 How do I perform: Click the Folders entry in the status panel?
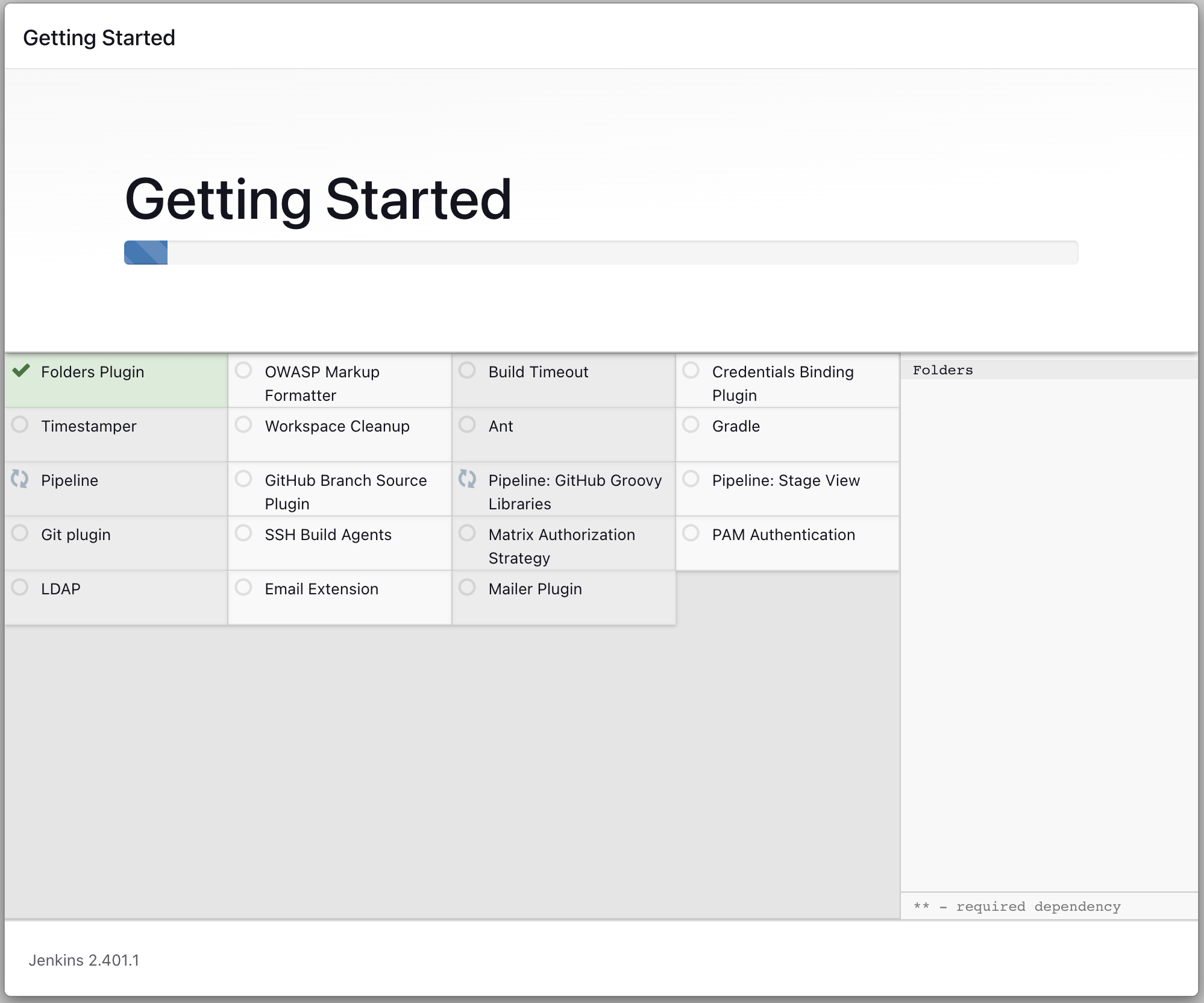(942, 370)
